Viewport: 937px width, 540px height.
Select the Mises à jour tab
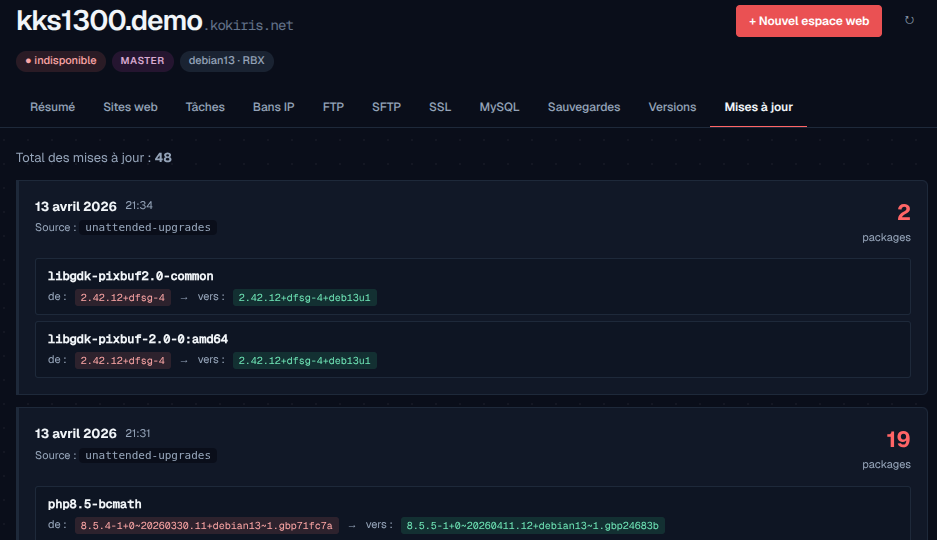758,107
